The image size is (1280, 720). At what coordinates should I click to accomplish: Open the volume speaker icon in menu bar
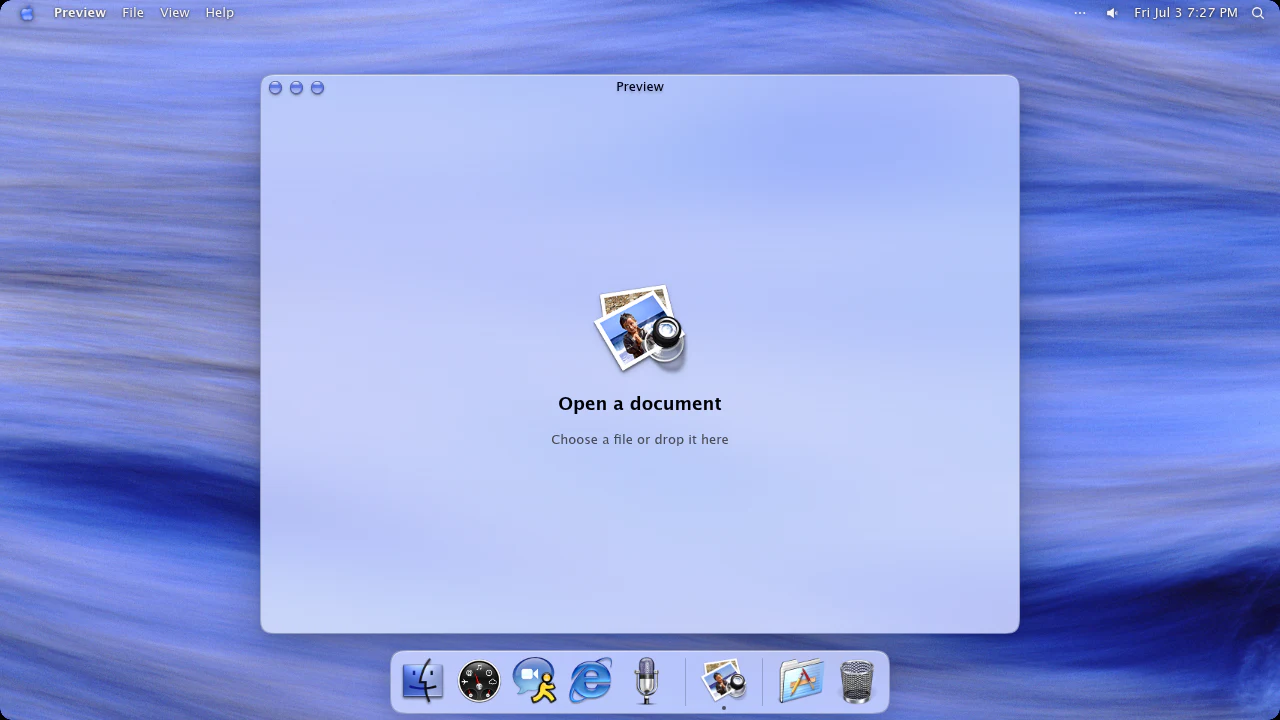point(1112,13)
